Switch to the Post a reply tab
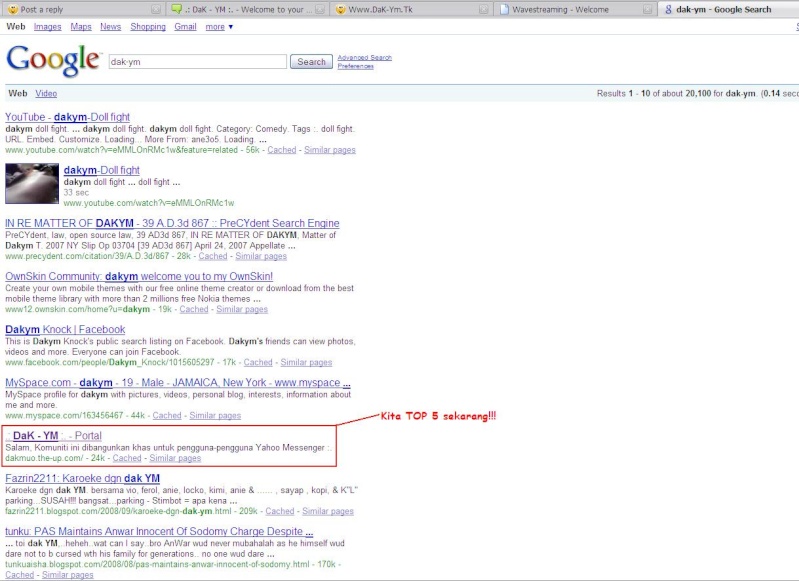This screenshot has width=799, height=581. coord(83,9)
